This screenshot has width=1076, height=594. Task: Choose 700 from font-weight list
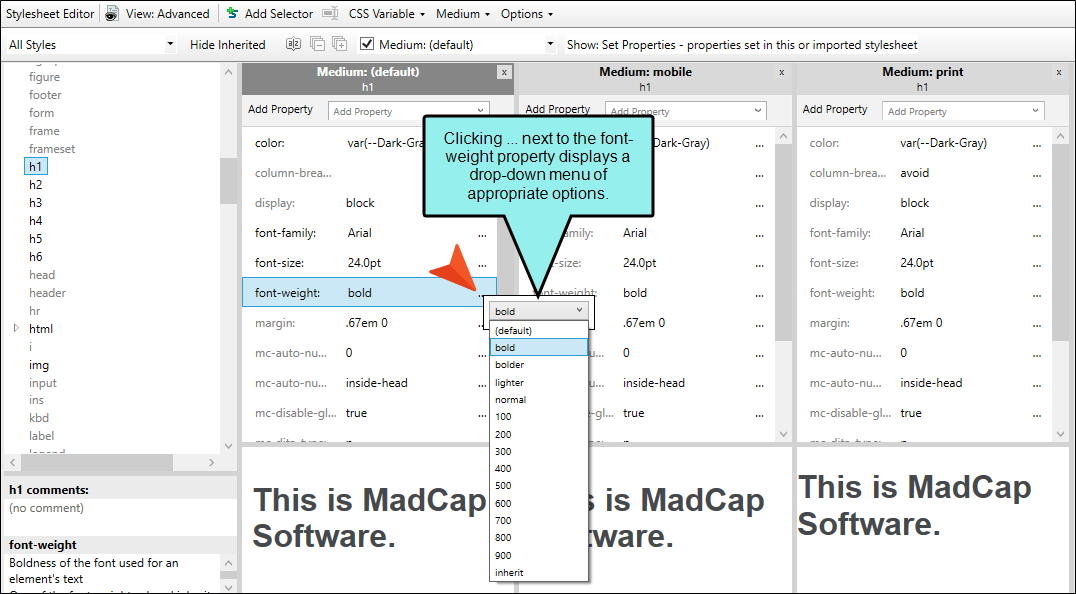[539, 521]
